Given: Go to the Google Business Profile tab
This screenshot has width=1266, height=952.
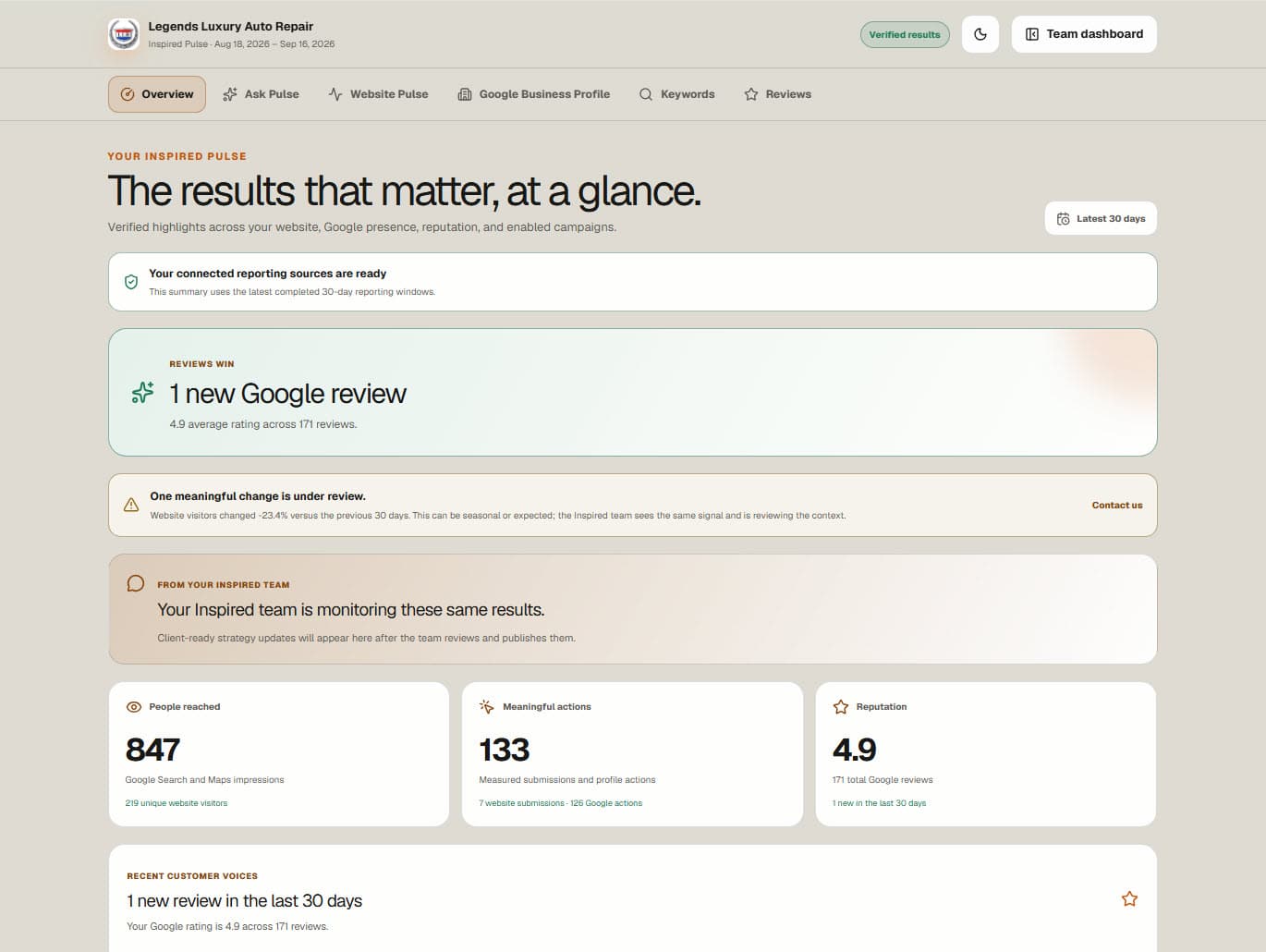Looking at the screenshot, I should click(x=534, y=94).
